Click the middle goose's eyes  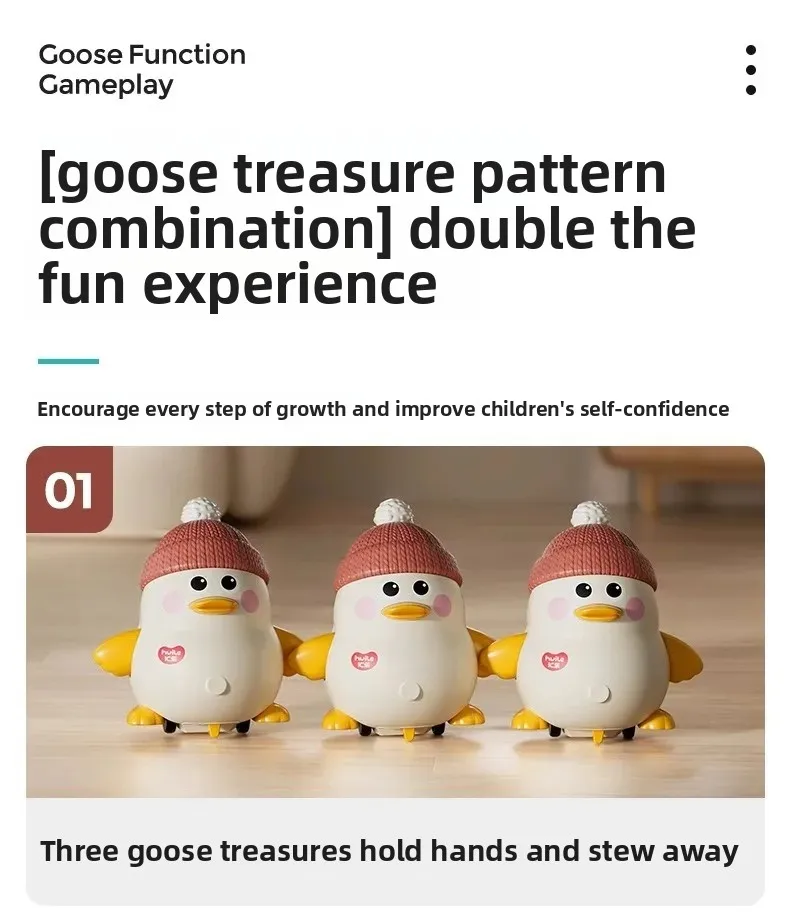point(406,587)
